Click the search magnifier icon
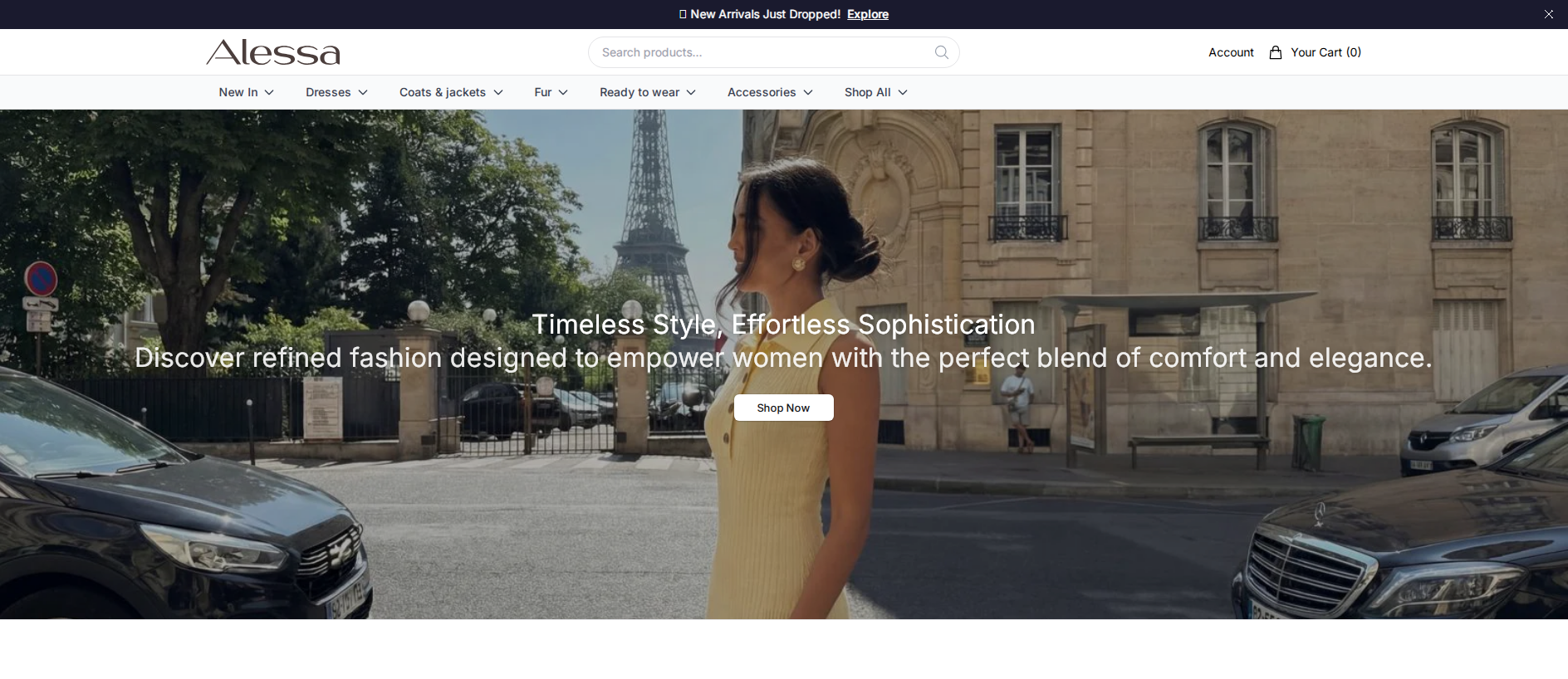The height and width of the screenshot is (679, 1568). point(942,52)
